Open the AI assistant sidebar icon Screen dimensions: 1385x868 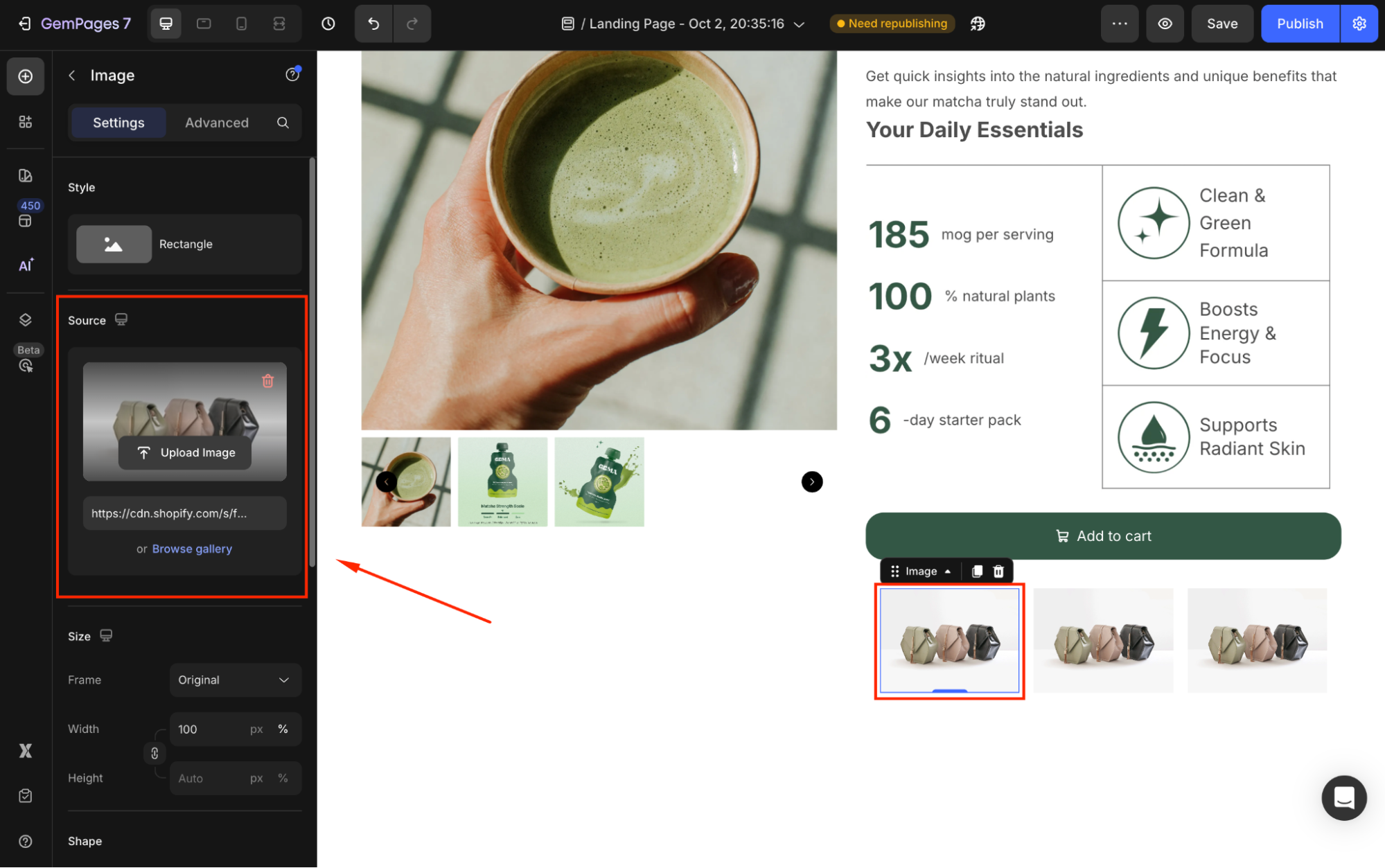coord(26,265)
